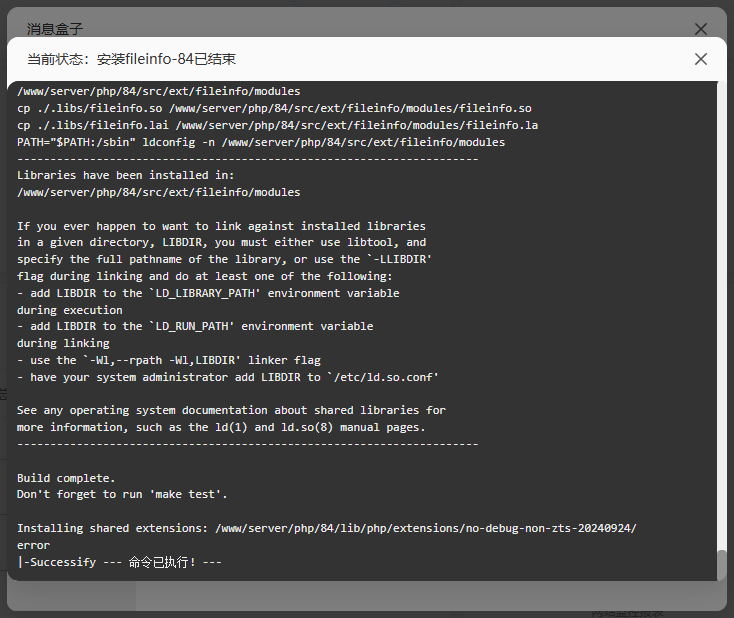Click the LD_RUN_PATH environment variable line
Screen dimensions: 734x618
[x=195, y=326]
